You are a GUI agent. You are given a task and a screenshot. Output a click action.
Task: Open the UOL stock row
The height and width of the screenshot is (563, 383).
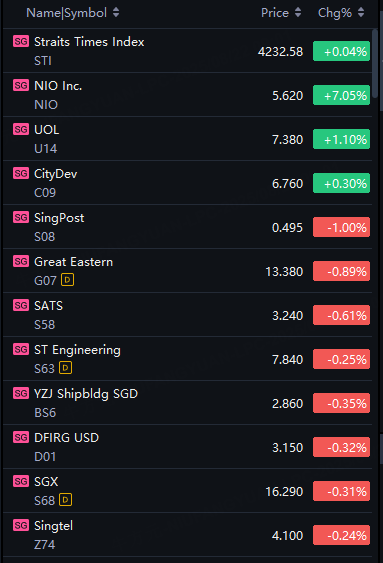[187, 139]
